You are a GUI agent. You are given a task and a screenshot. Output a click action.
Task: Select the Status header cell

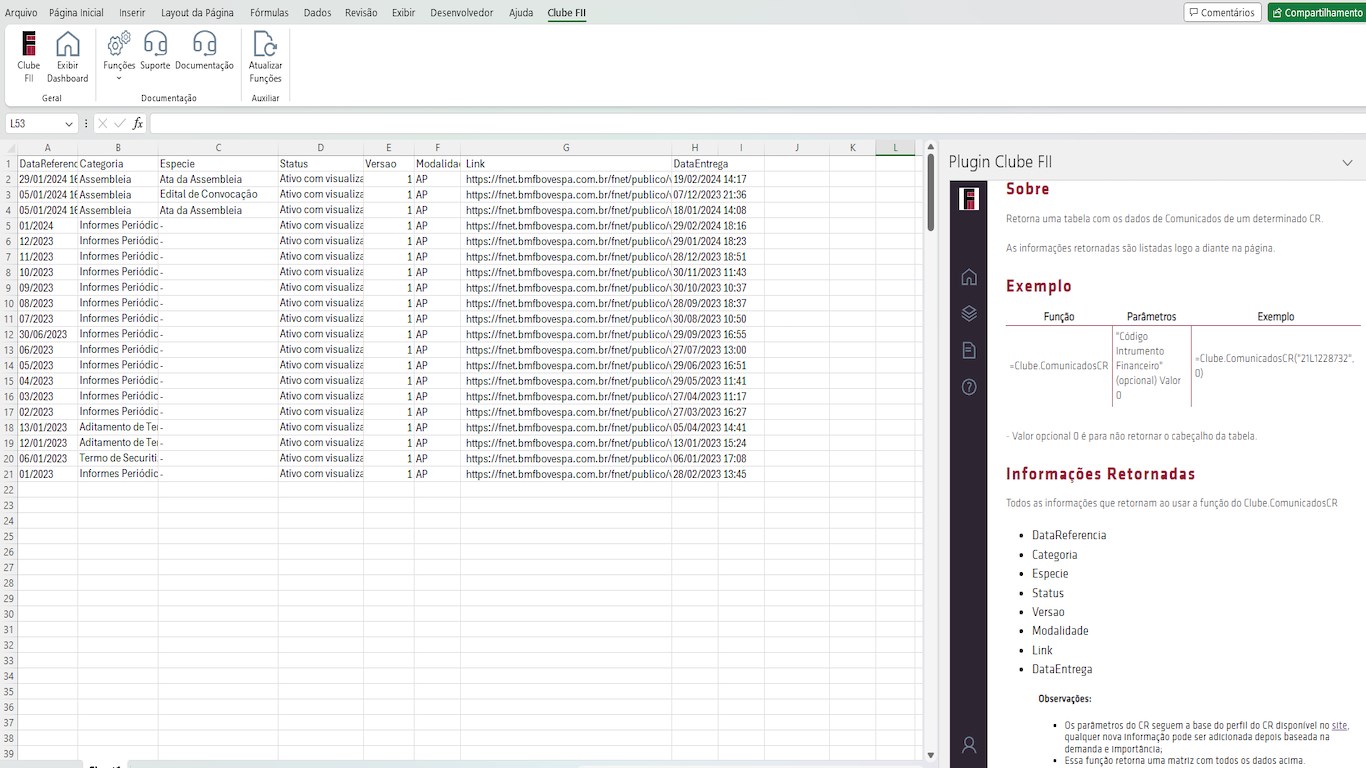[x=321, y=163]
